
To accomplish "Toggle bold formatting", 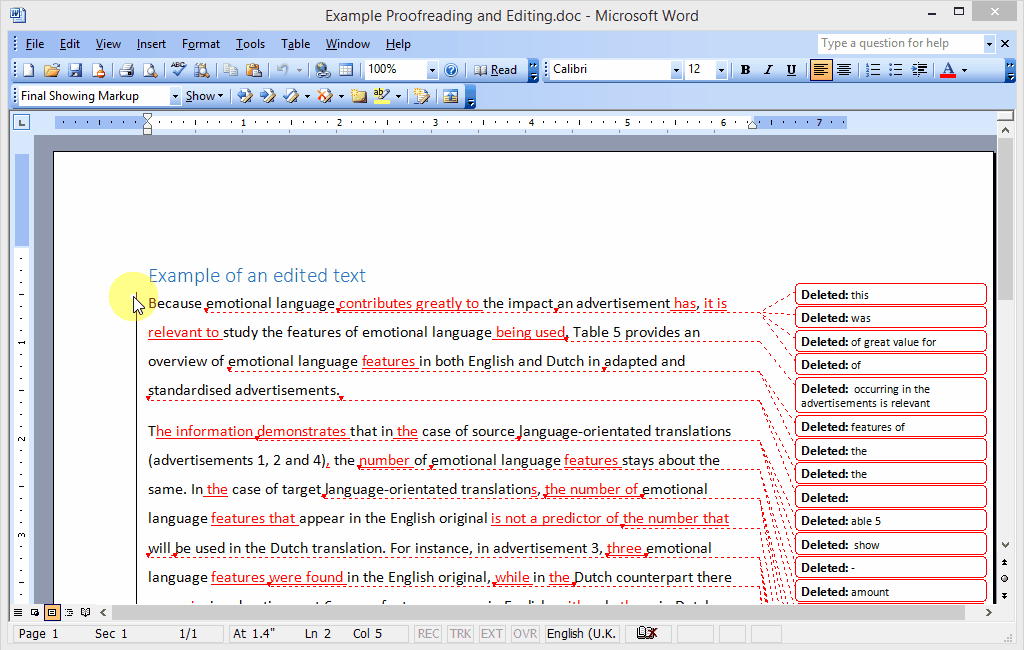I will [745, 70].
